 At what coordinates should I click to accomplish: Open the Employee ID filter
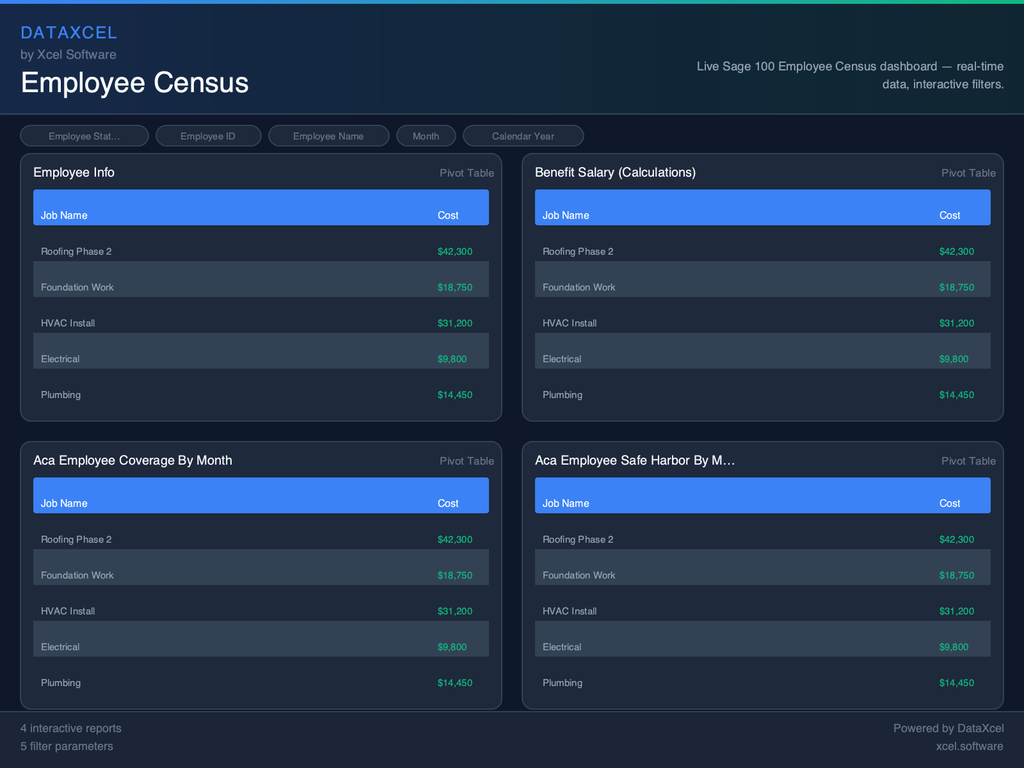pos(208,135)
